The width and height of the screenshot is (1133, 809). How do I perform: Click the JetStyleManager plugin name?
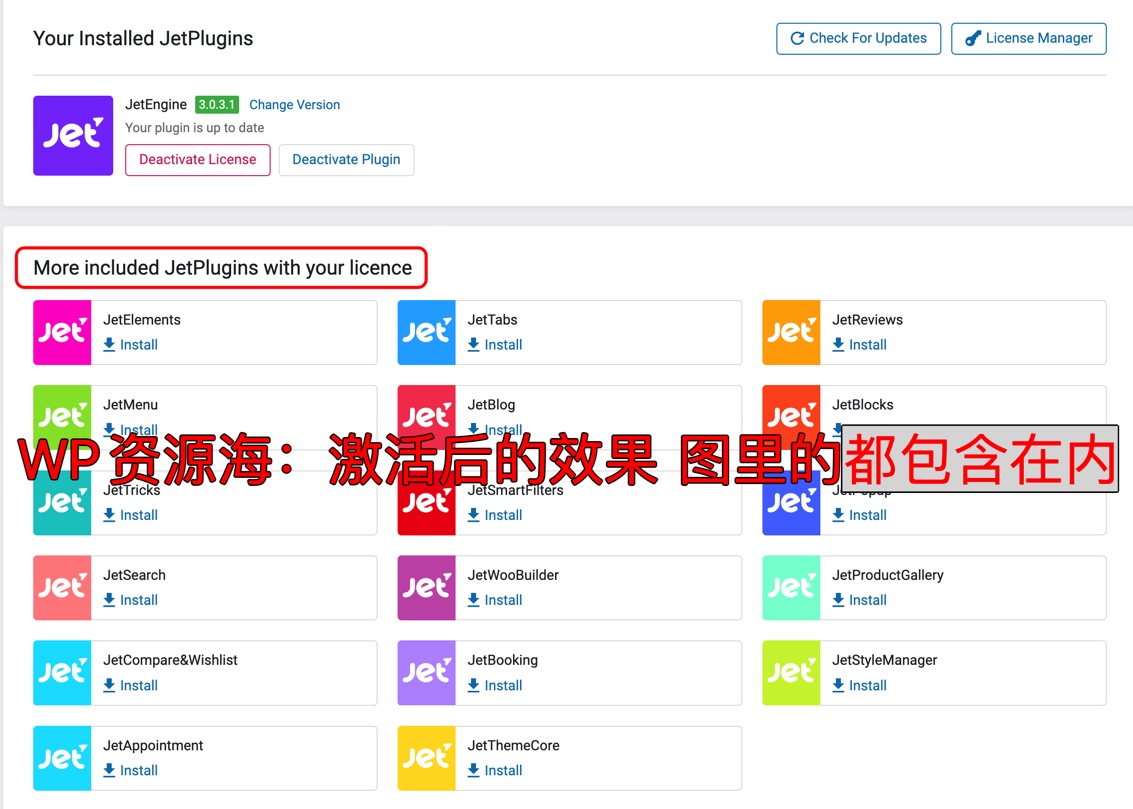884,660
